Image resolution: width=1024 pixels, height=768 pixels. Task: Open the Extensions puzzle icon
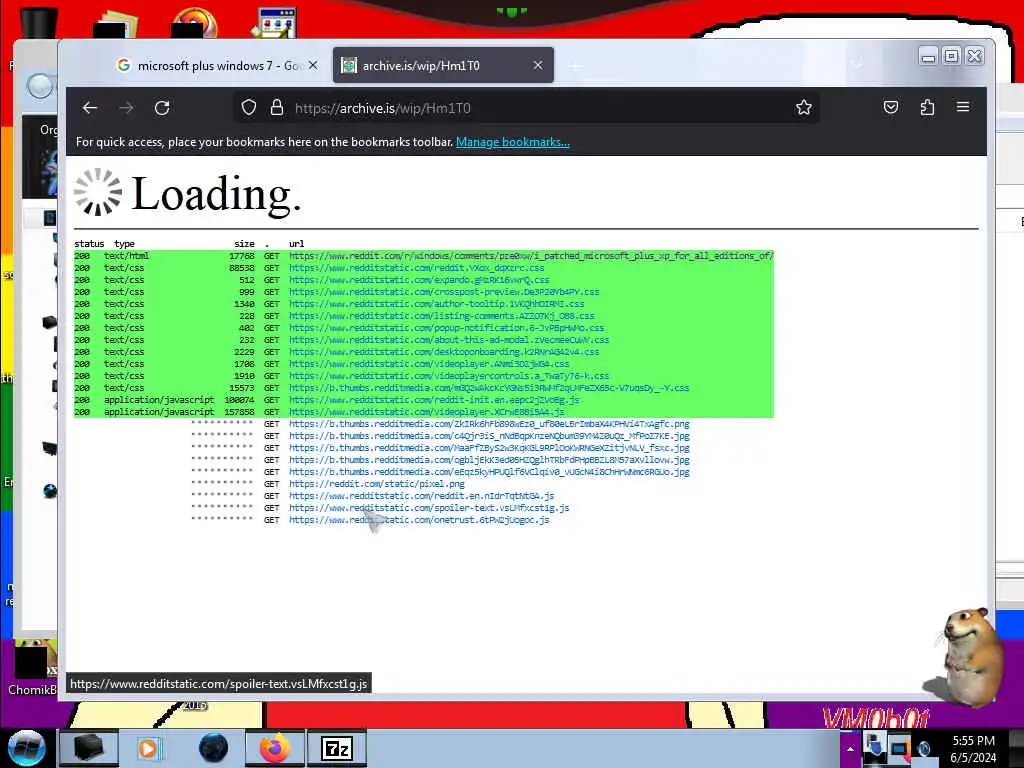click(927, 107)
